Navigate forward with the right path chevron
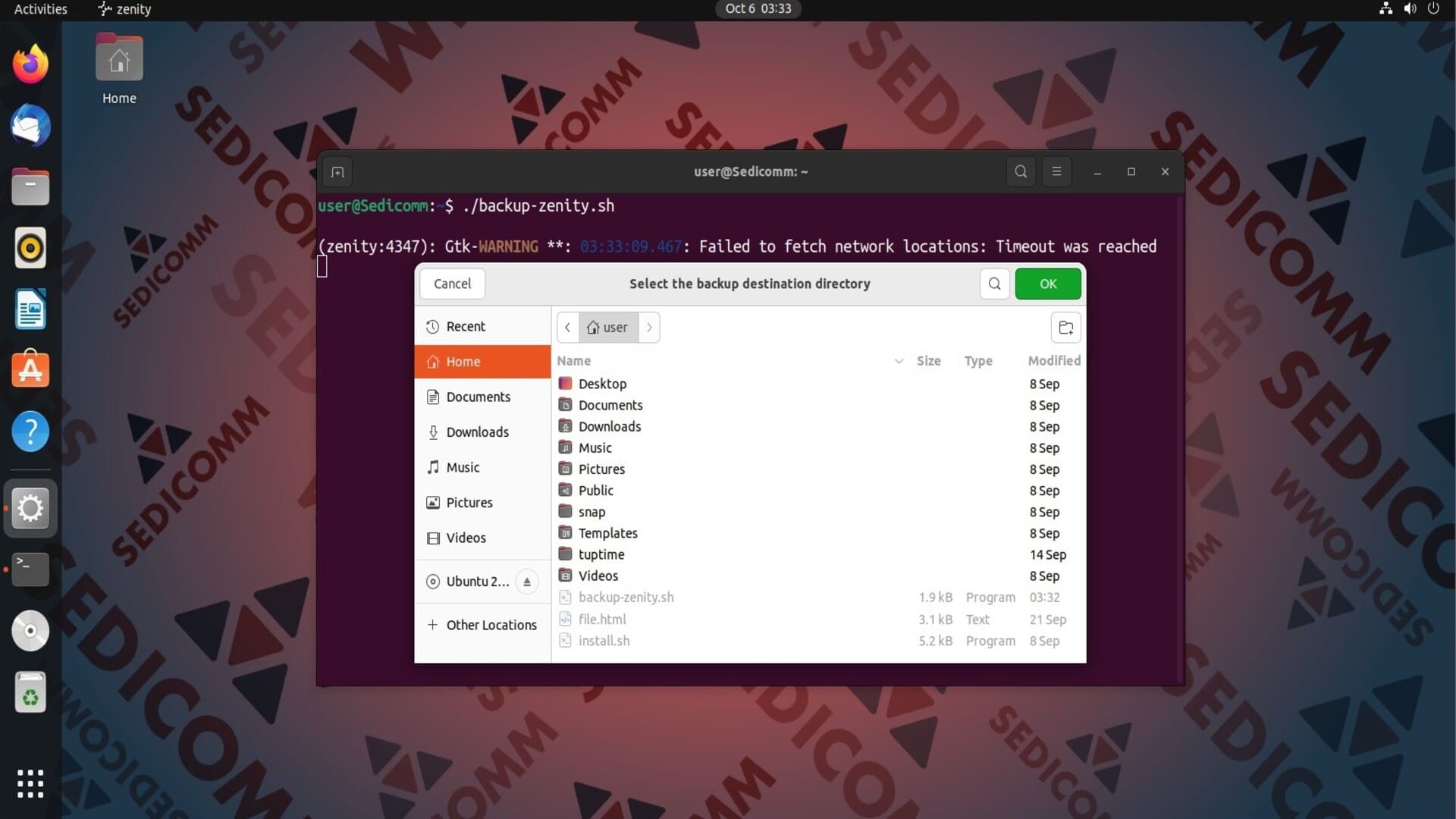 tap(649, 328)
